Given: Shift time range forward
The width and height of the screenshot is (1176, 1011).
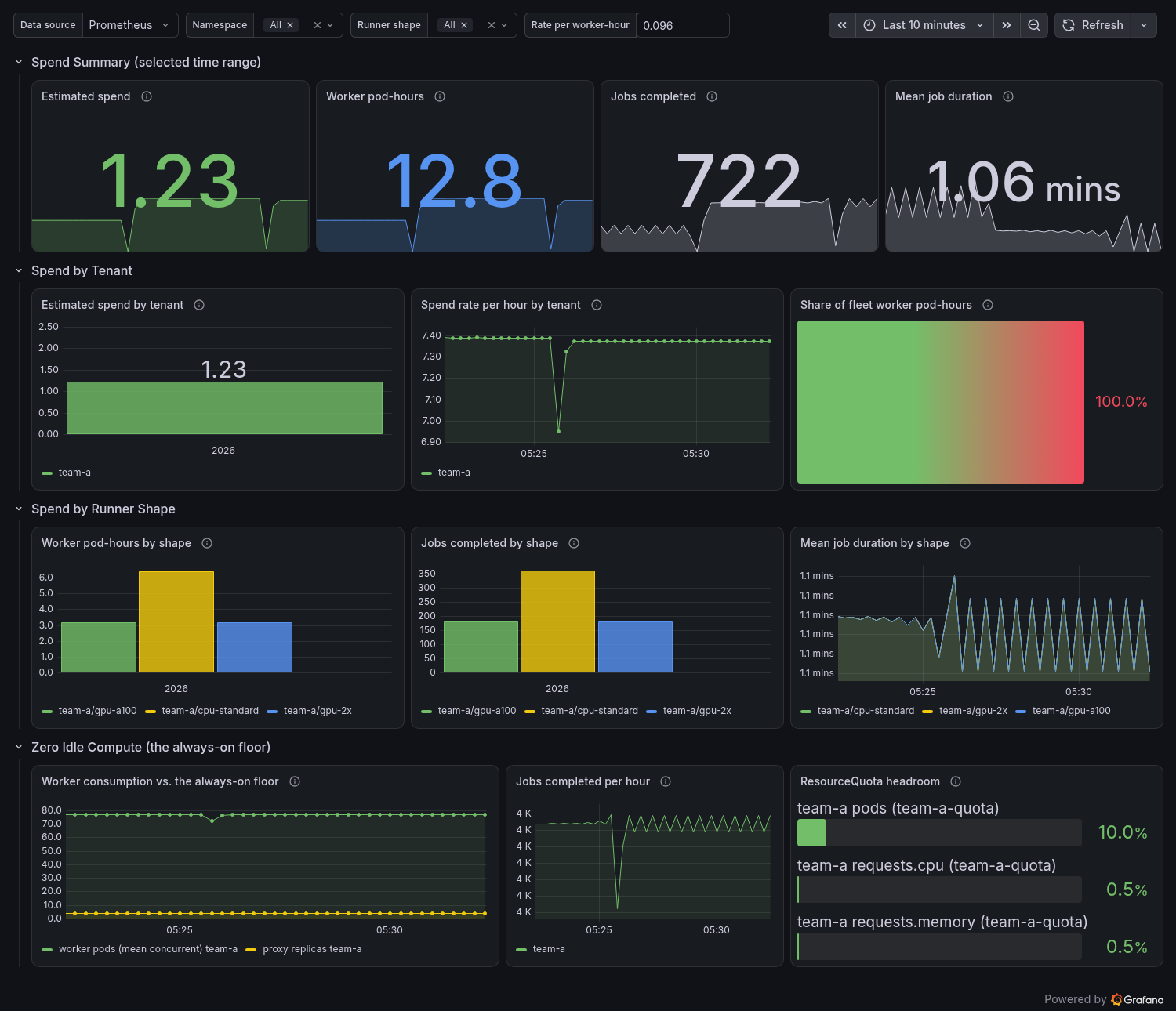Looking at the screenshot, I should point(1007,25).
